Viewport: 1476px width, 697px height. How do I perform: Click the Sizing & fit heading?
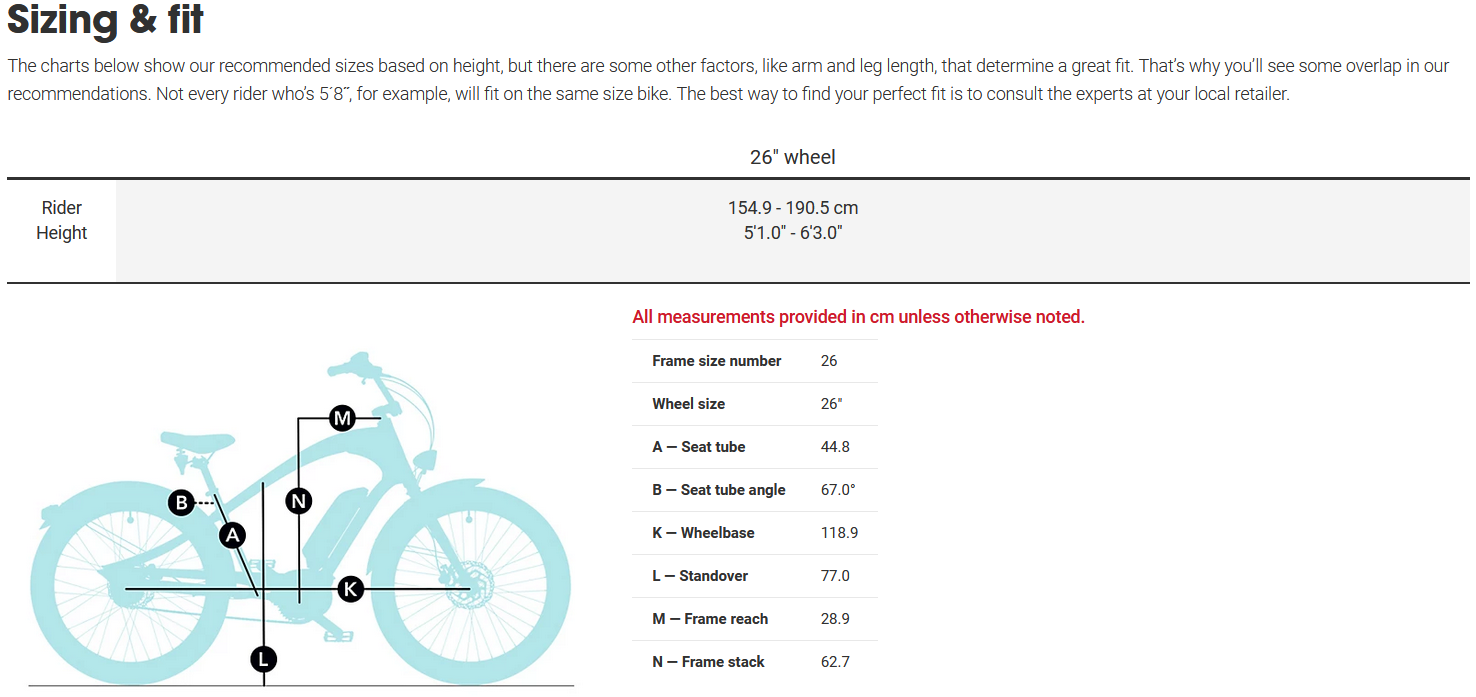(x=105, y=22)
